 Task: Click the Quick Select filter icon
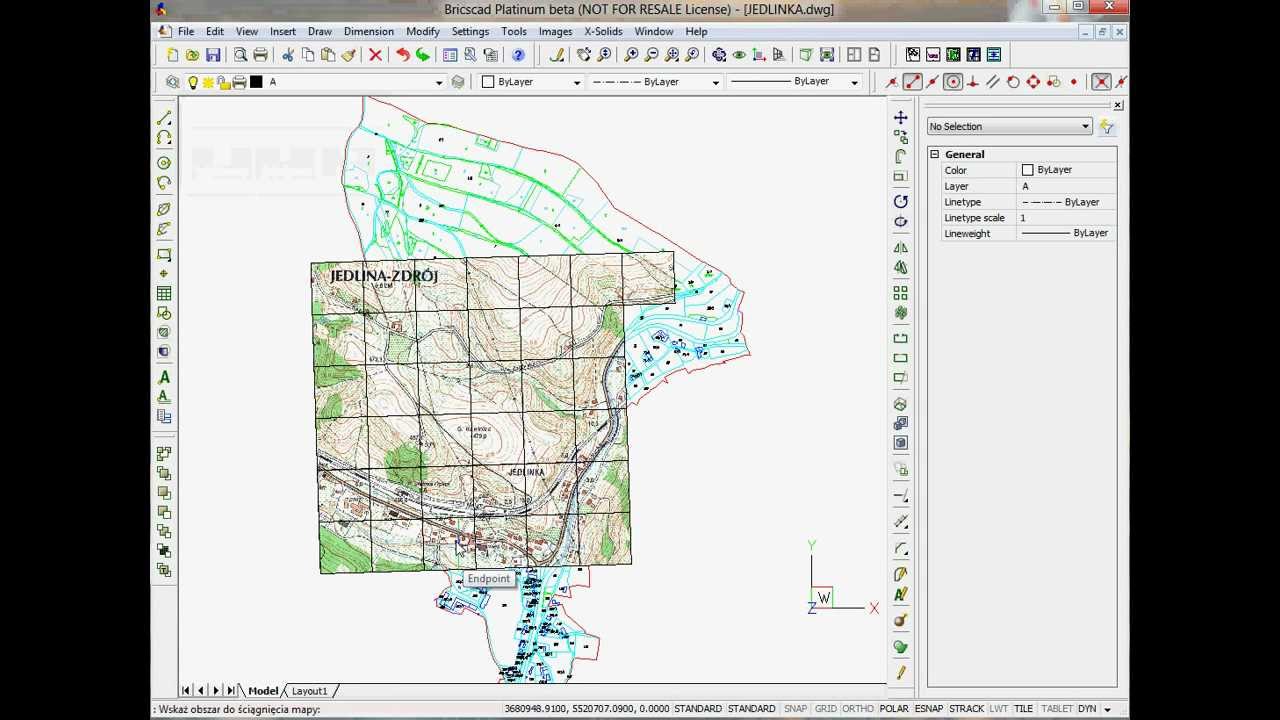[x=1106, y=126]
